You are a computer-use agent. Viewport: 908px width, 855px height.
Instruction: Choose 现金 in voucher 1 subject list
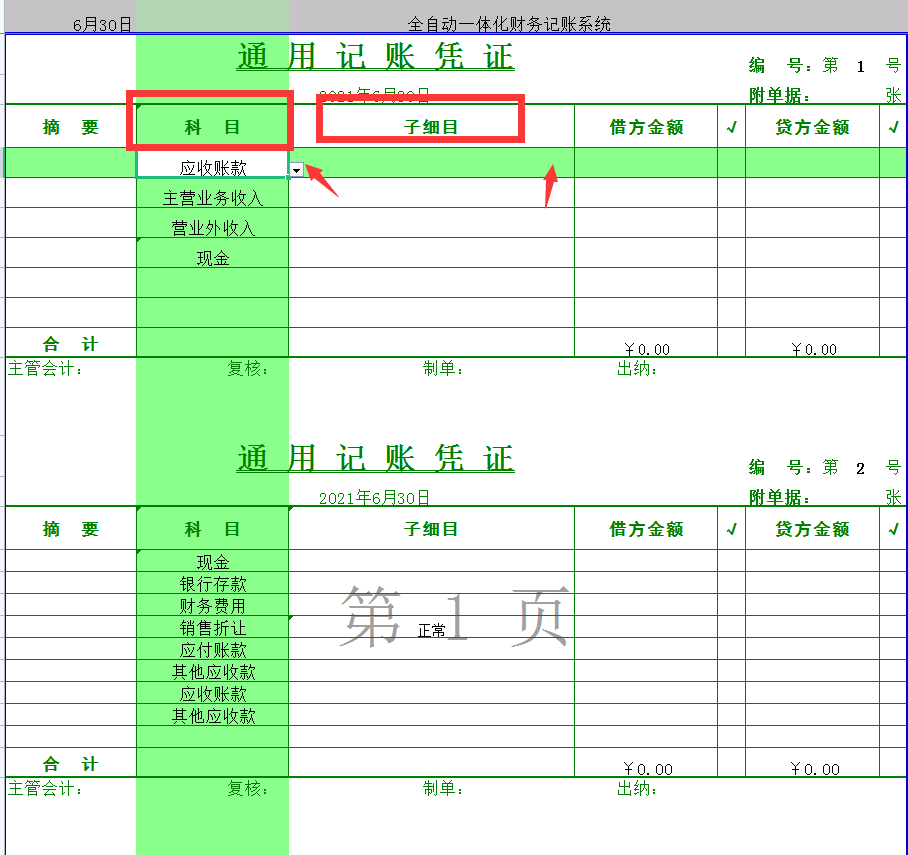(211, 256)
